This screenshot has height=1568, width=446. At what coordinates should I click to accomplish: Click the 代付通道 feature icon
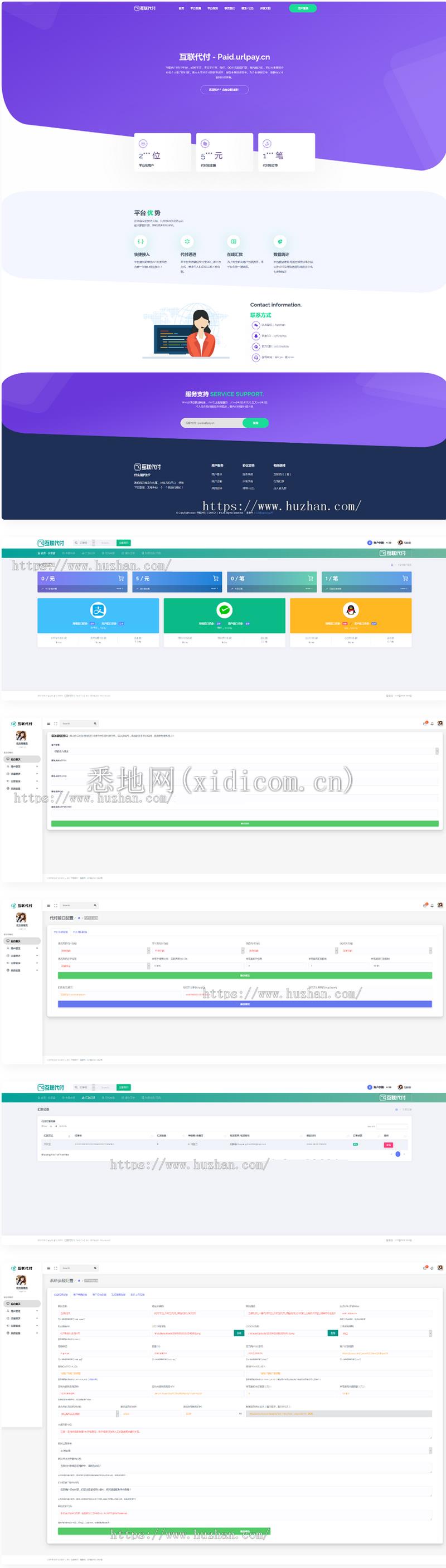tap(186, 241)
